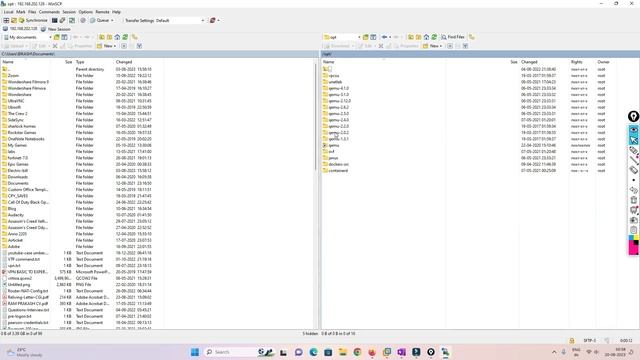Open session in PuTTY icon

[x=62, y=20]
